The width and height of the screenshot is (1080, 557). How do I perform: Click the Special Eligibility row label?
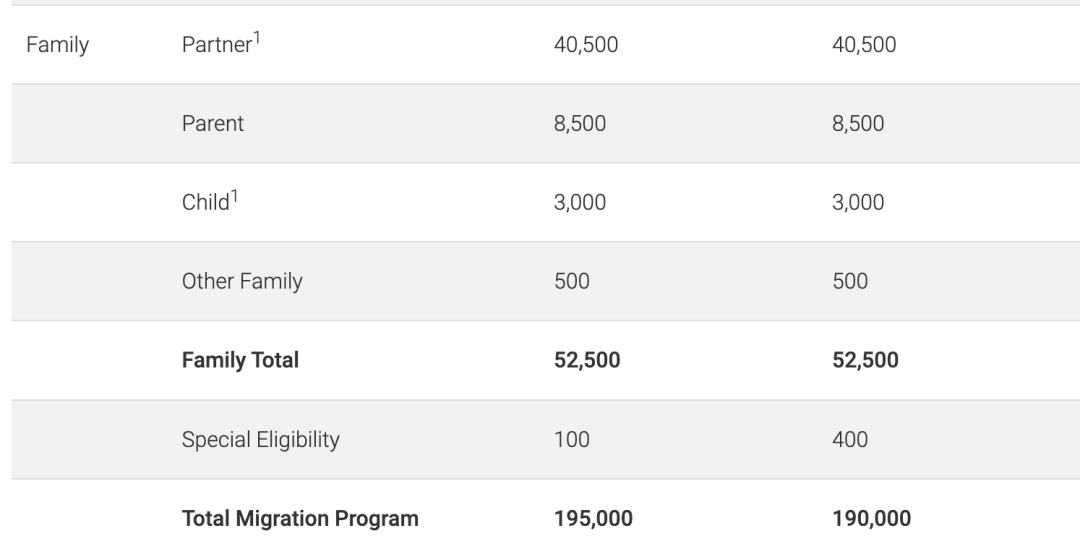coord(261,440)
